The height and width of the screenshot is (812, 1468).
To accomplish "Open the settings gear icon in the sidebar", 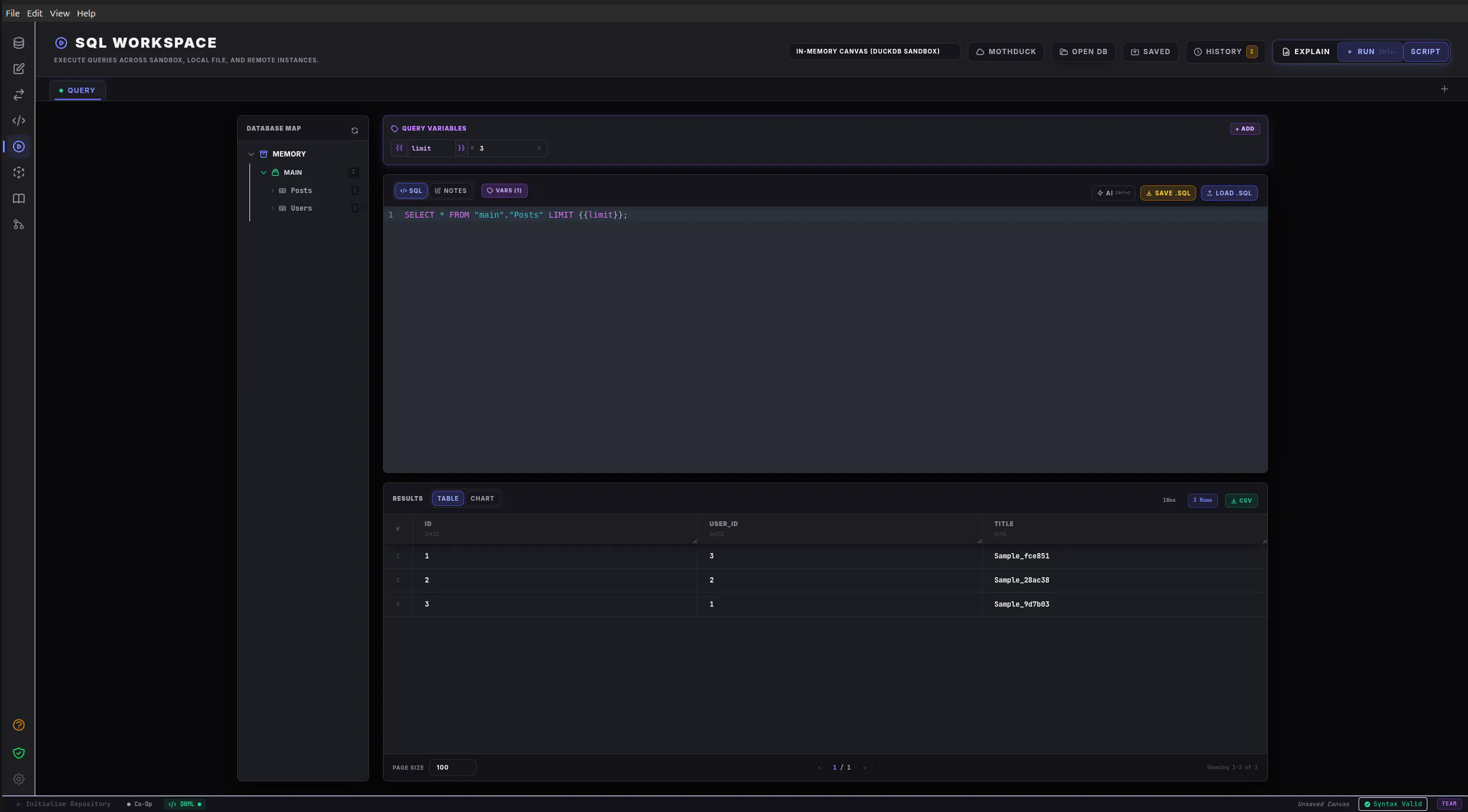I will 19,779.
